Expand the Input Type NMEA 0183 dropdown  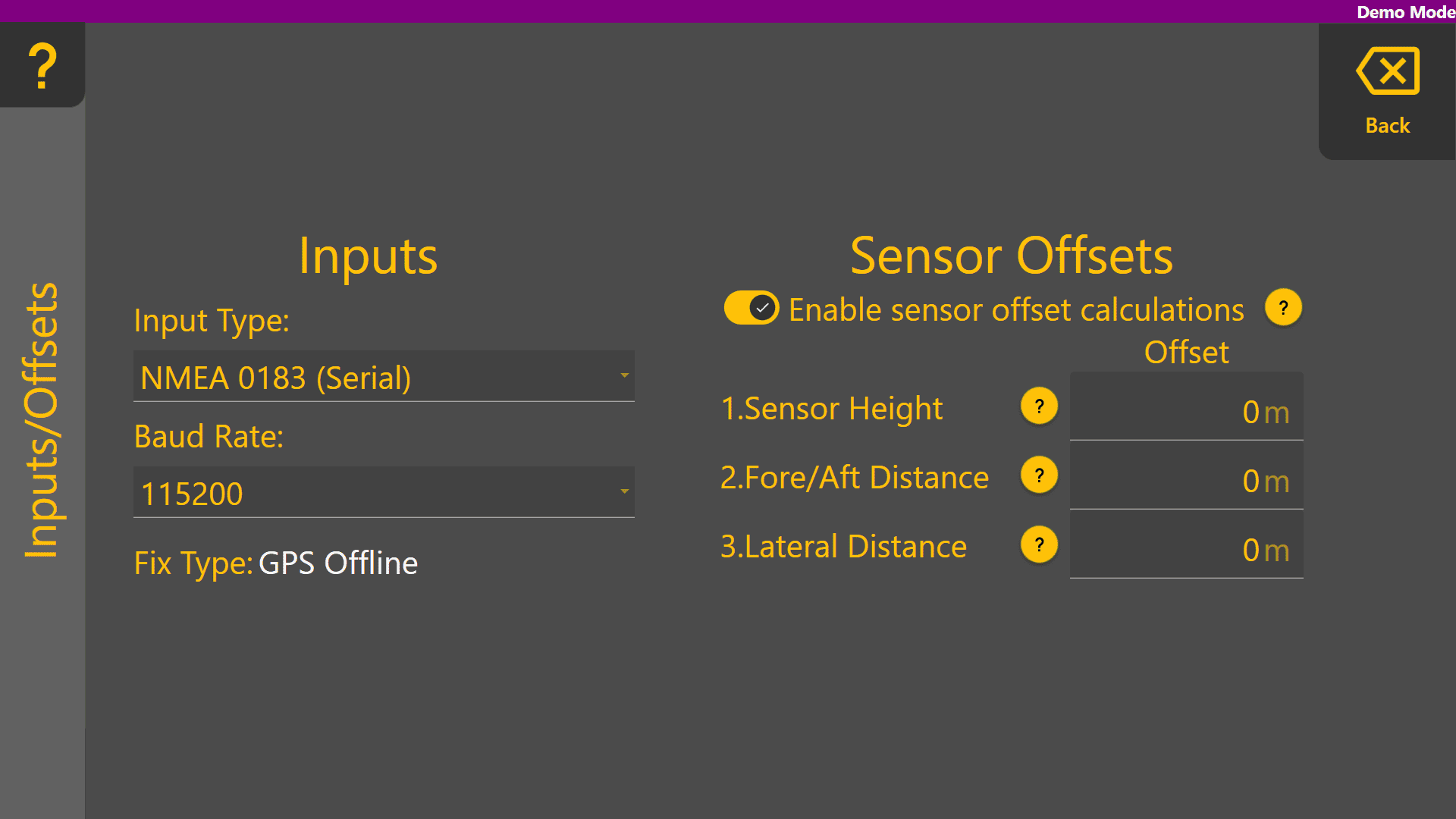[x=384, y=377]
